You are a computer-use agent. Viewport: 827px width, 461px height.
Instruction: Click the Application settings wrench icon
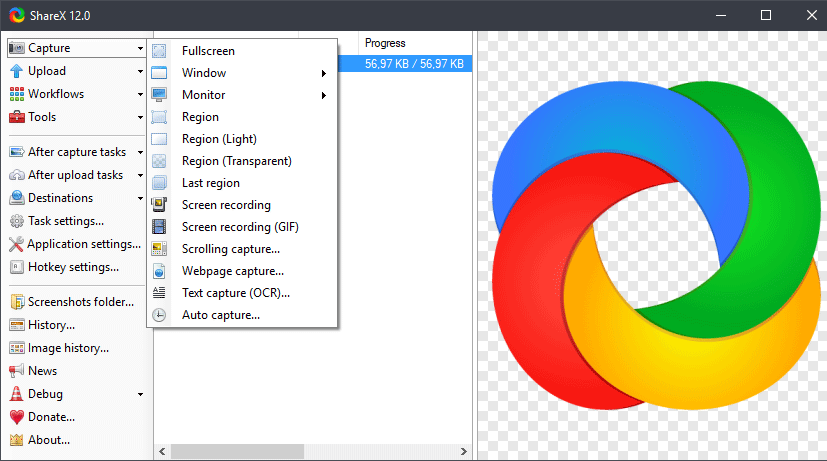tap(16, 244)
